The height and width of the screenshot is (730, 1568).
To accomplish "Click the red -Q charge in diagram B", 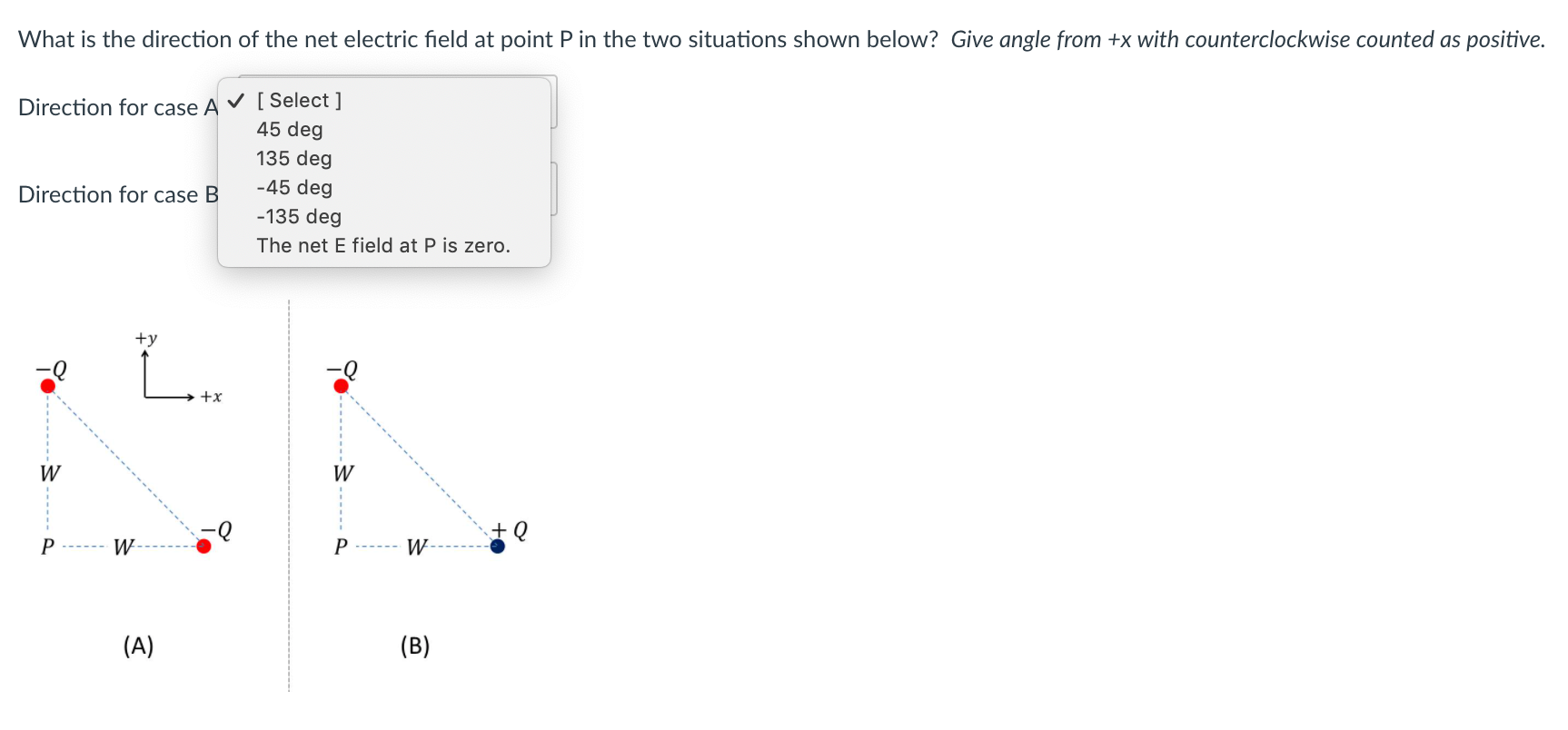I will coord(341,385).
